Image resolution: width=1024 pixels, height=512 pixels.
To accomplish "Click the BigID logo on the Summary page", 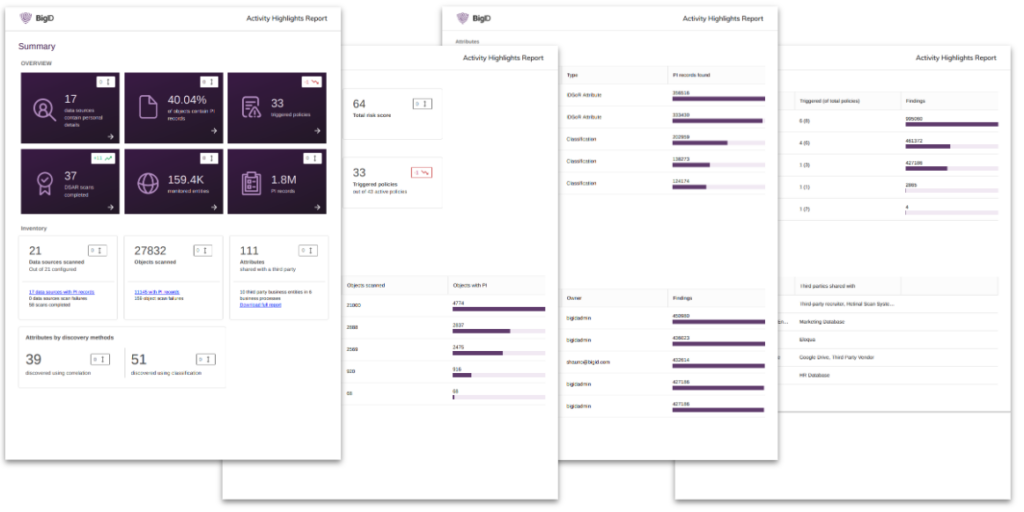I will coord(39,18).
